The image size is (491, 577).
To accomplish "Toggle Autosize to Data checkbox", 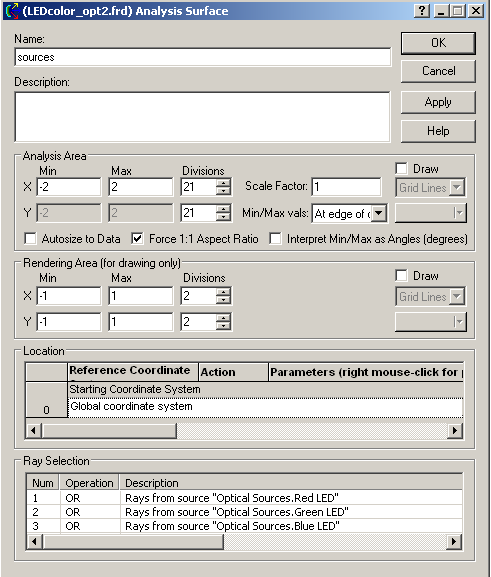I will (30, 238).
